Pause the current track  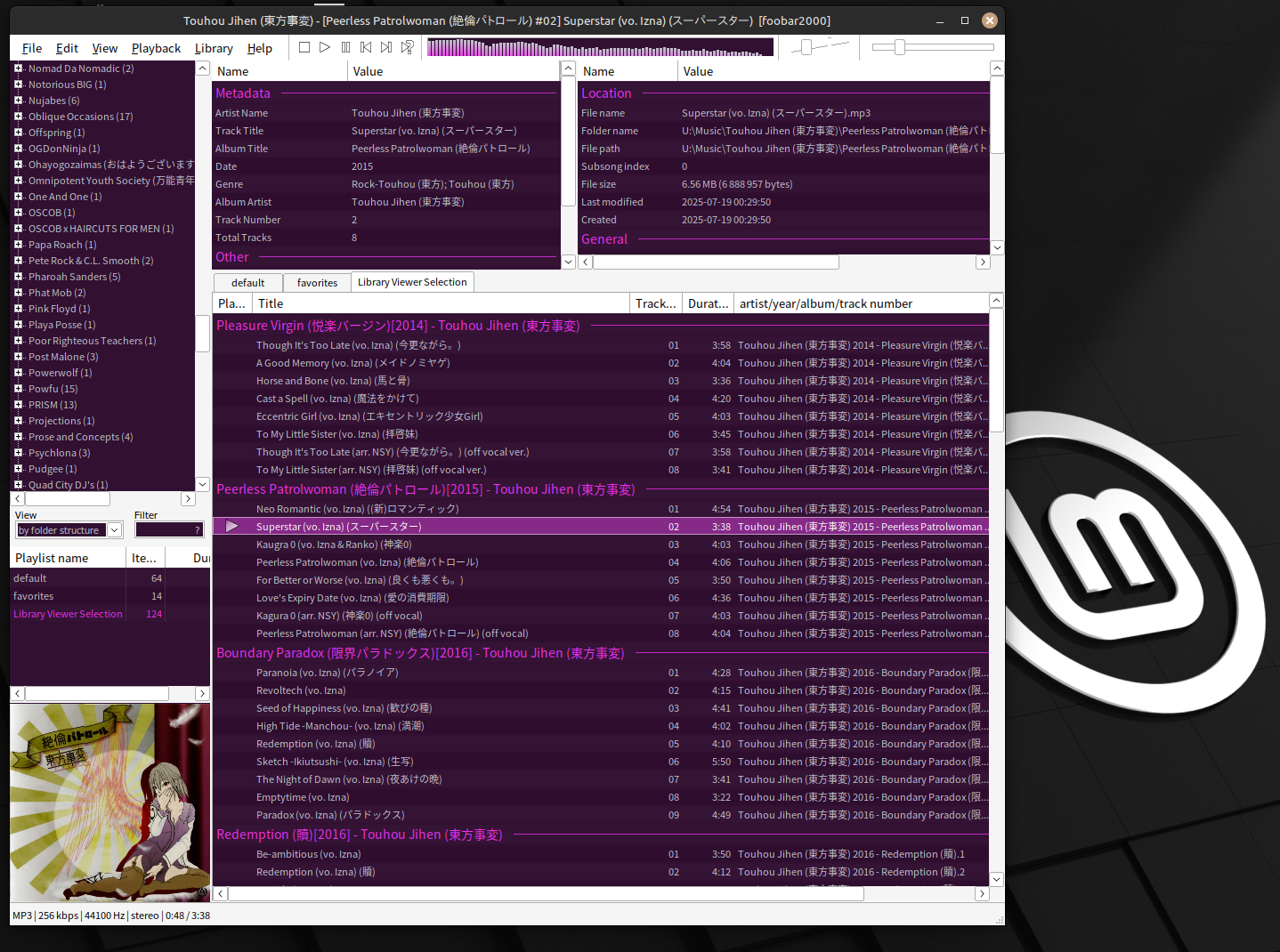point(345,47)
